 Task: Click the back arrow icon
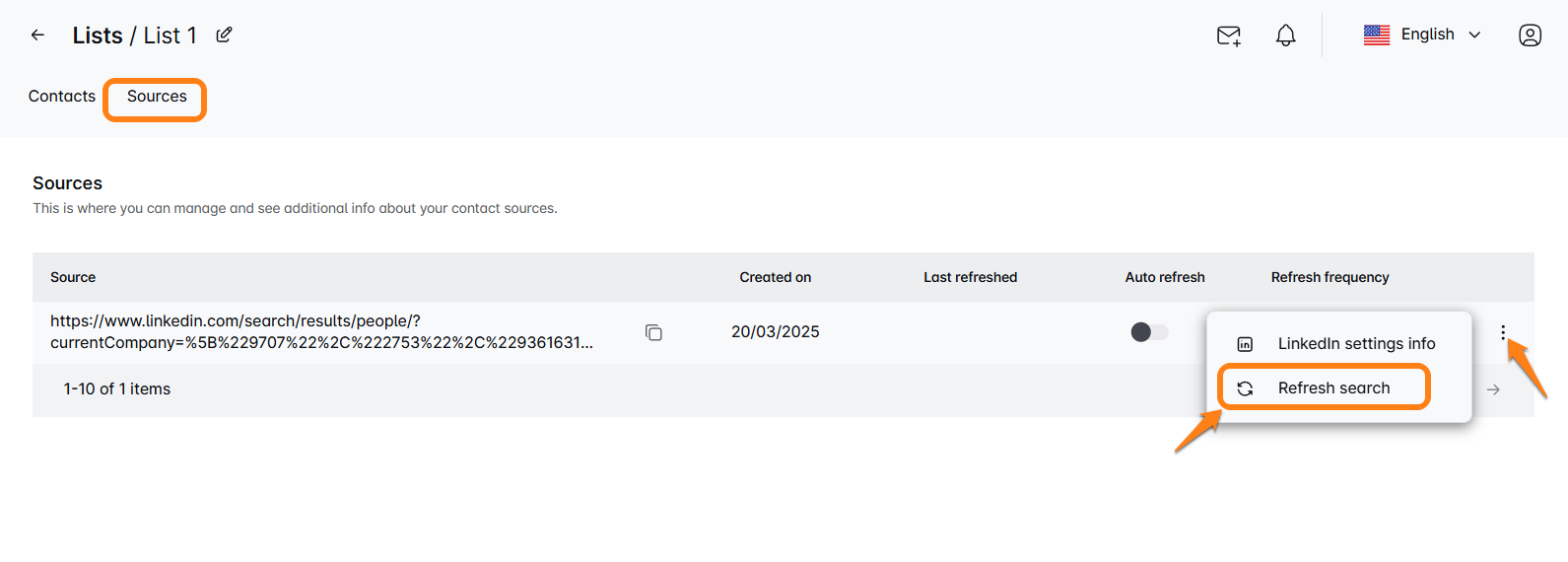(x=37, y=35)
